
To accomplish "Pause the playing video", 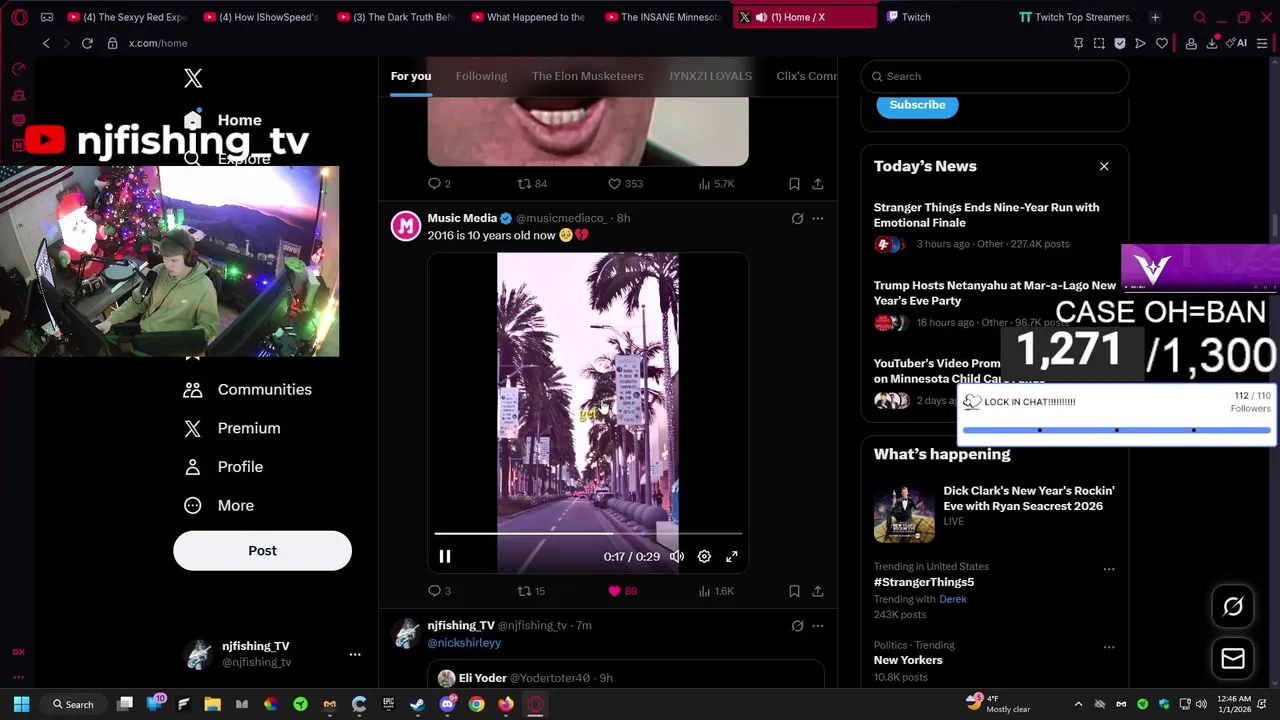I will (x=445, y=557).
